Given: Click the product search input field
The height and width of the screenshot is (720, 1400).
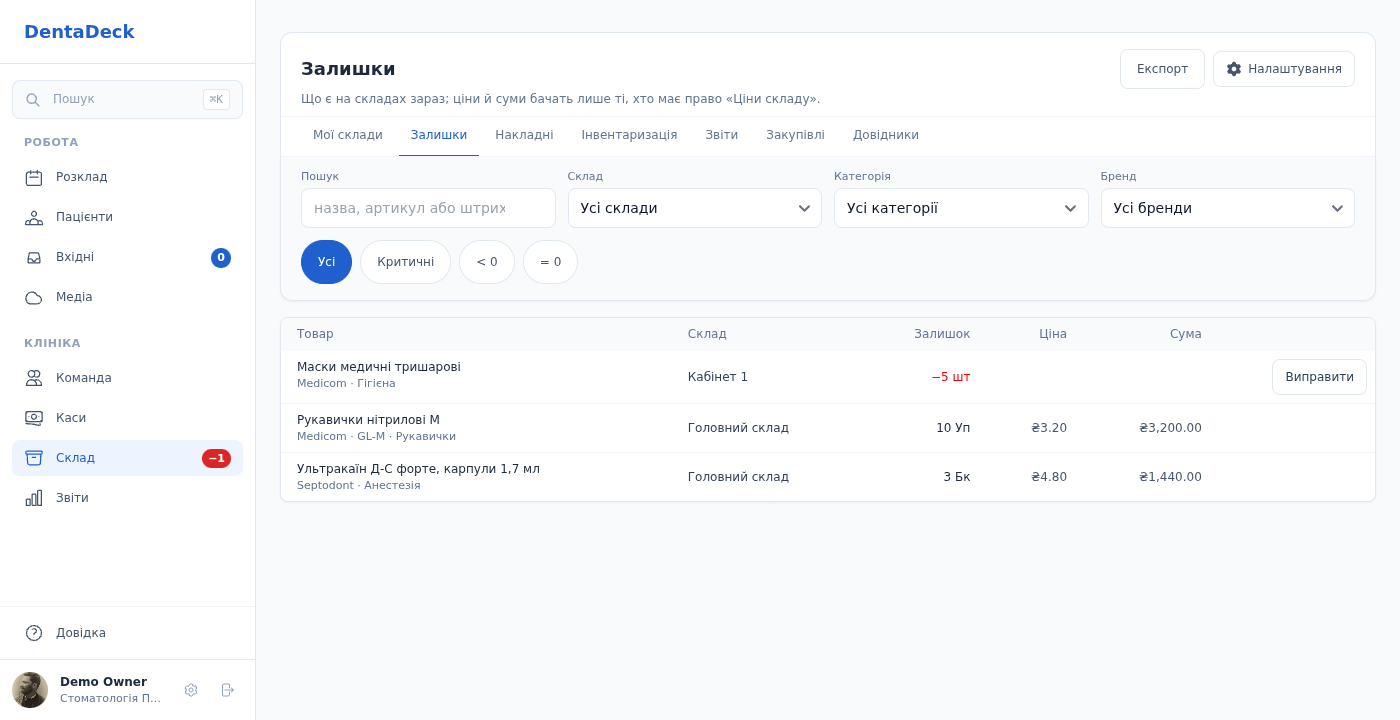Looking at the screenshot, I should [x=428, y=208].
